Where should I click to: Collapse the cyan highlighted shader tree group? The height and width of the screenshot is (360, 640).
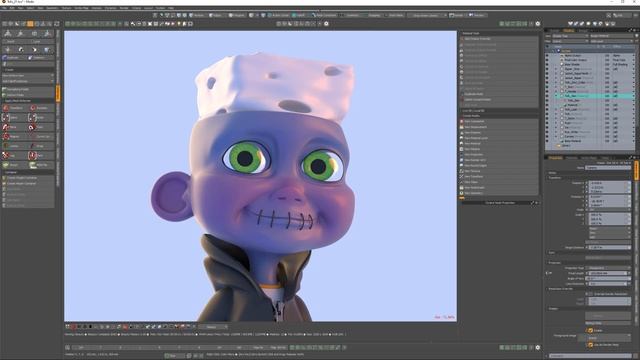pyautogui.click(x=556, y=96)
